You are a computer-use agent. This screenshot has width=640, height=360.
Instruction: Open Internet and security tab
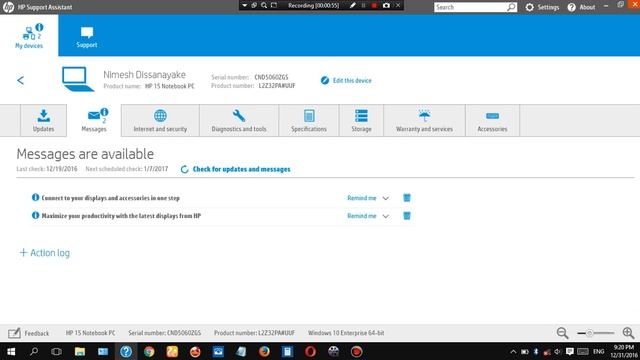click(160, 120)
